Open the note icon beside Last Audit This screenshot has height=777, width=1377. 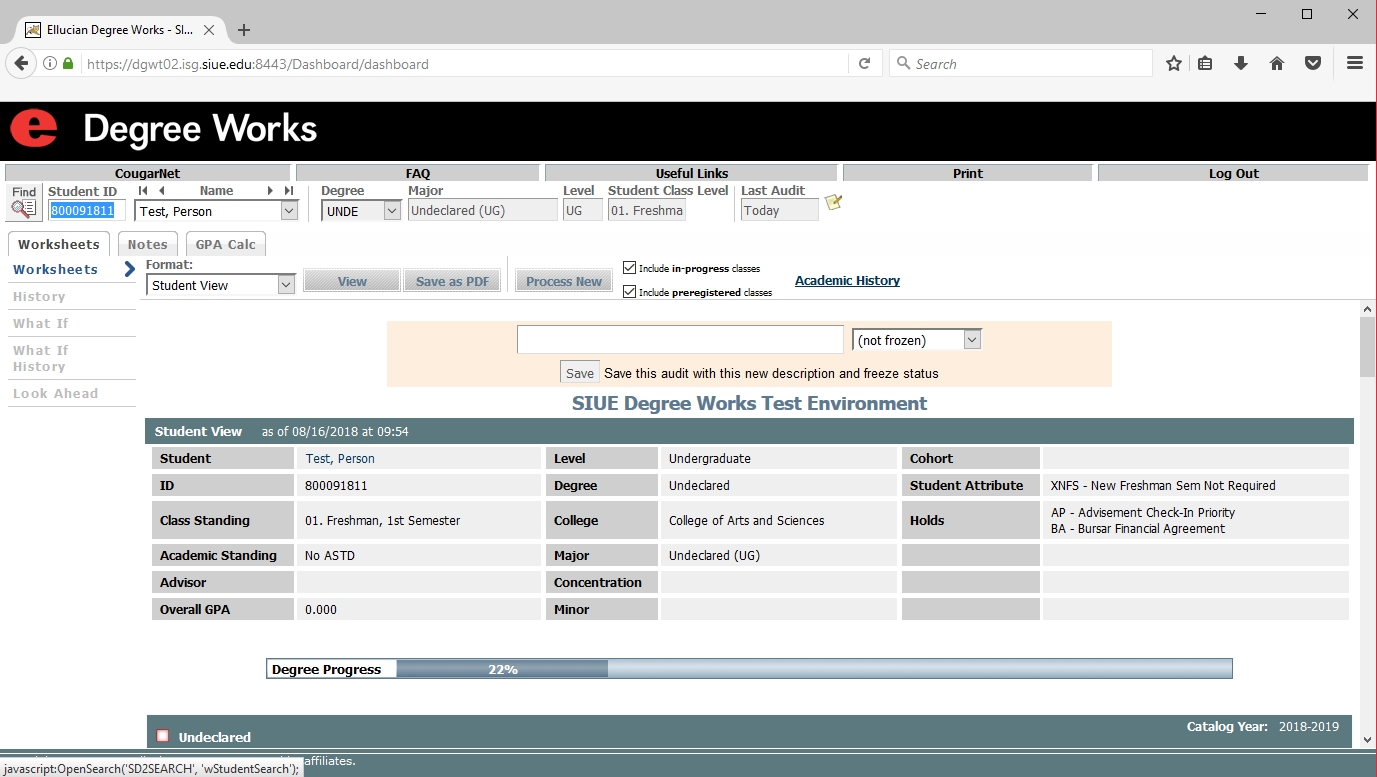(x=833, y=203)
